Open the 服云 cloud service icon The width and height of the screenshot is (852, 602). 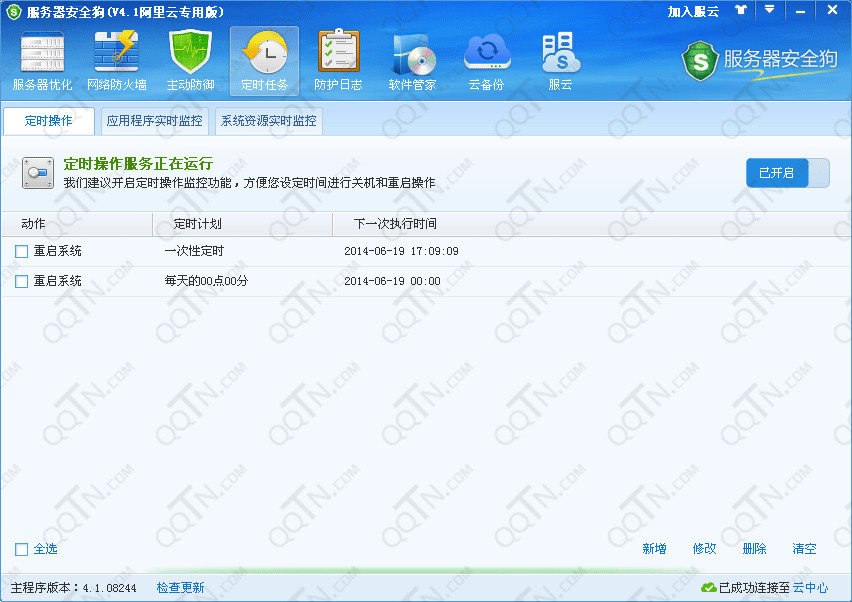click(560, 61)
